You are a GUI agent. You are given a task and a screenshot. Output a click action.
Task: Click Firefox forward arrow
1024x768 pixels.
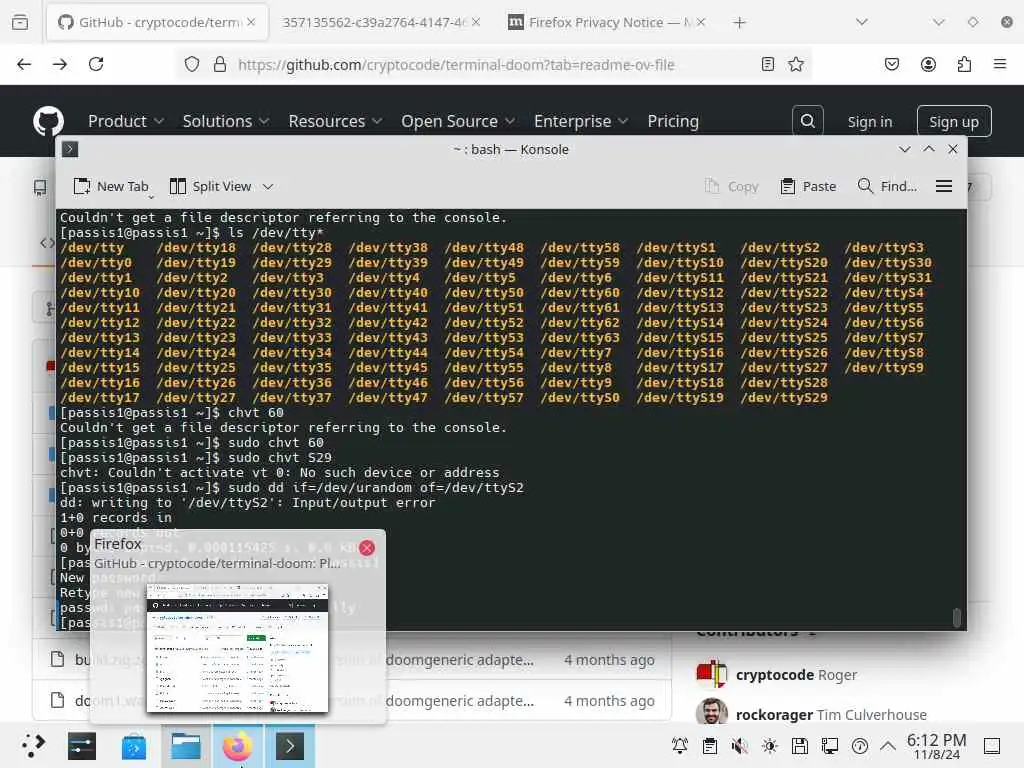(x=60, y=64)
